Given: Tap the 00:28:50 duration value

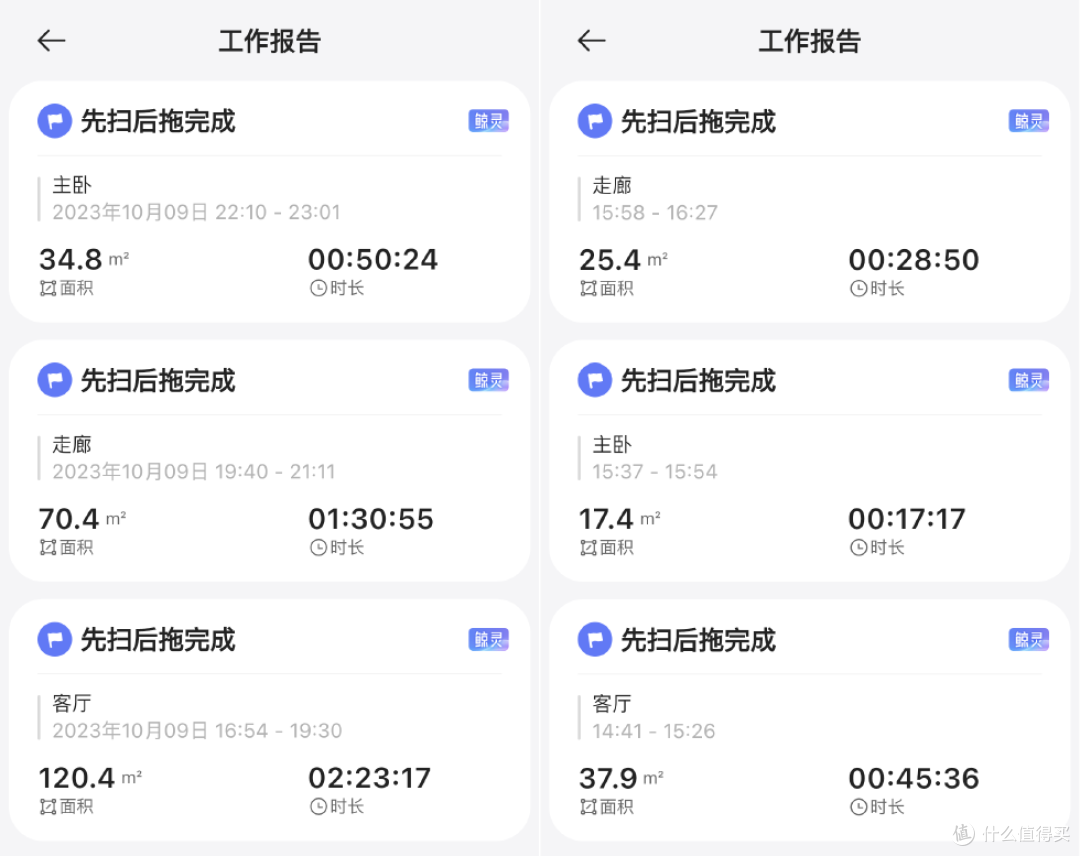Looking at the screenshot, I should pos(913,260).
